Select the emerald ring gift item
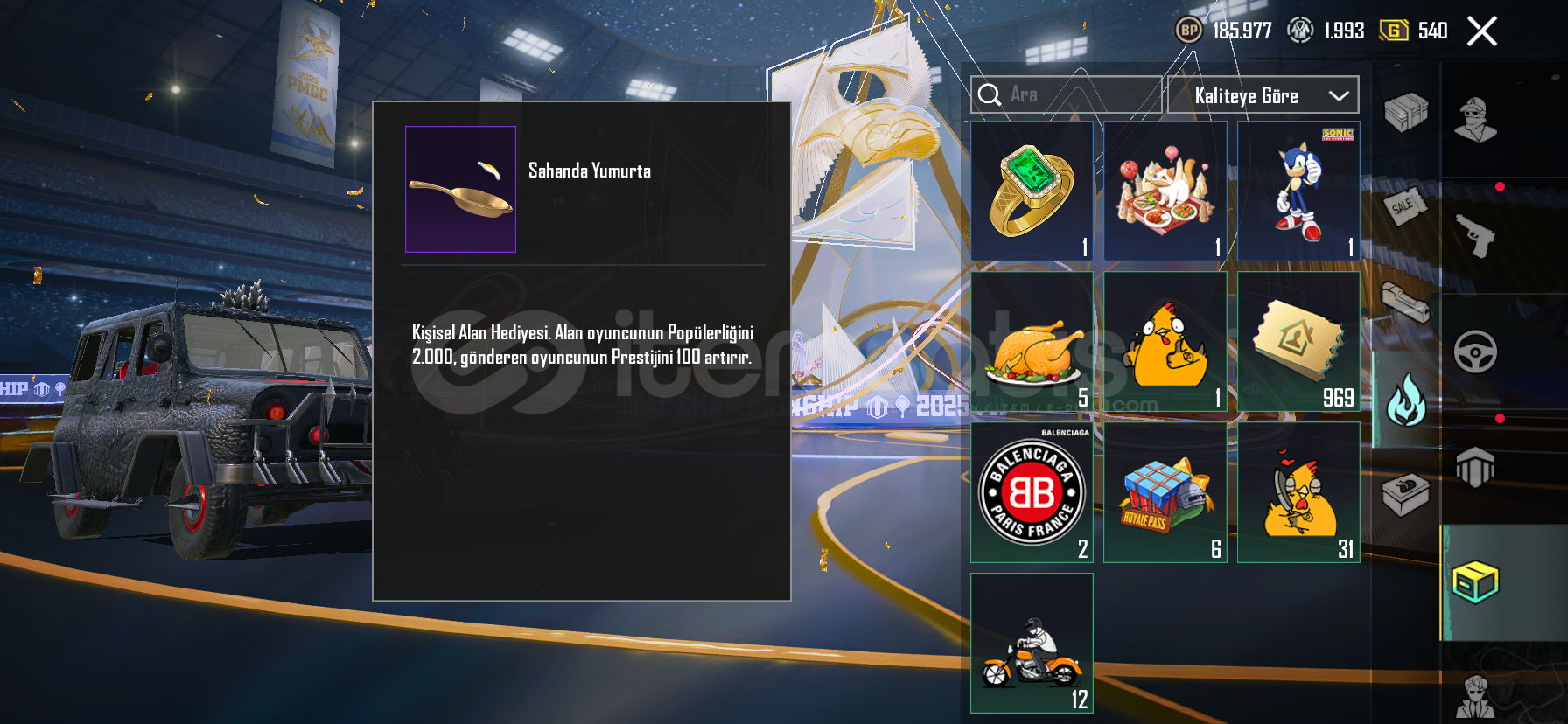Viewport: 1568px width, 724px height. 1032,191
